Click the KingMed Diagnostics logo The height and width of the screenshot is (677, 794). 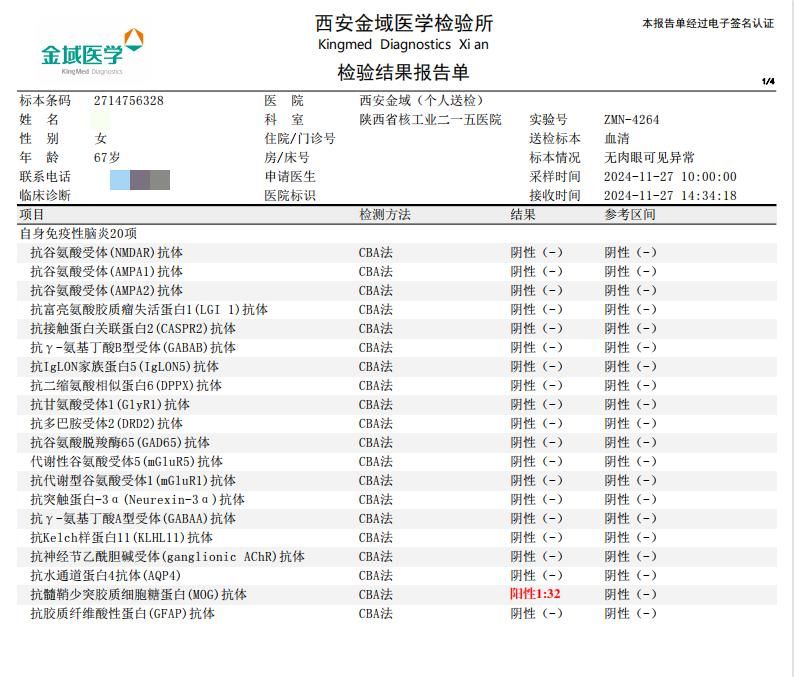click(x=92, y=53)
